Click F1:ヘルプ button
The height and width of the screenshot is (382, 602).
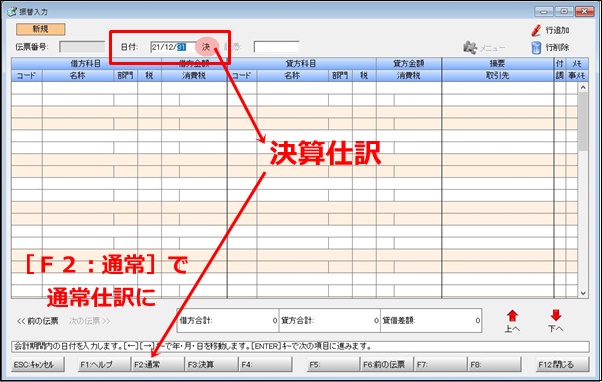tap(104, 364)
